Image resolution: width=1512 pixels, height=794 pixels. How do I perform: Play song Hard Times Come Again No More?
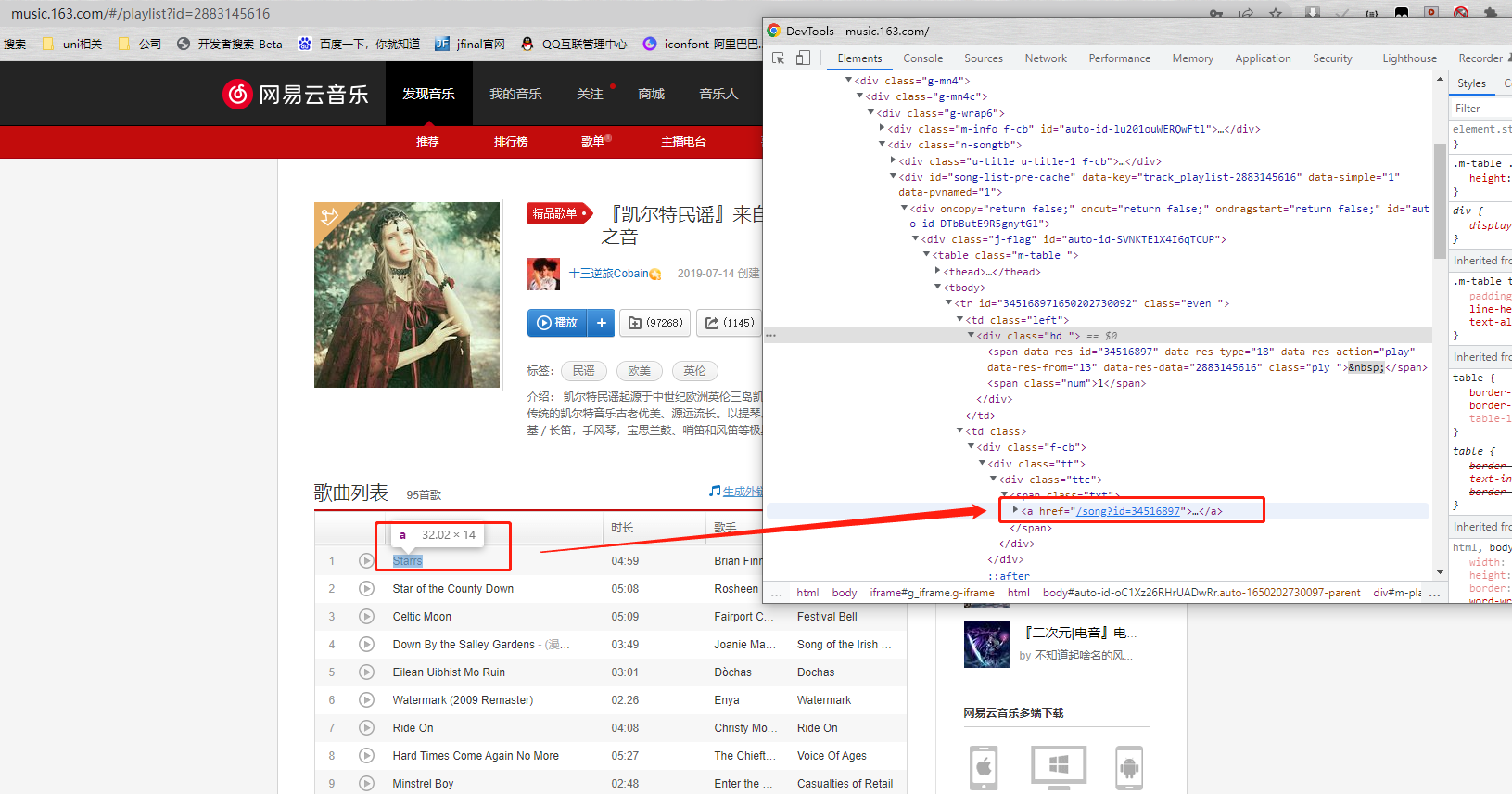(x=366, y=756)
